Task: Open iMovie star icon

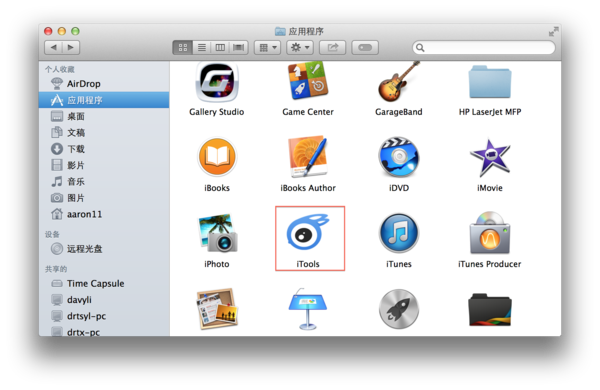Action: (490, 158)
